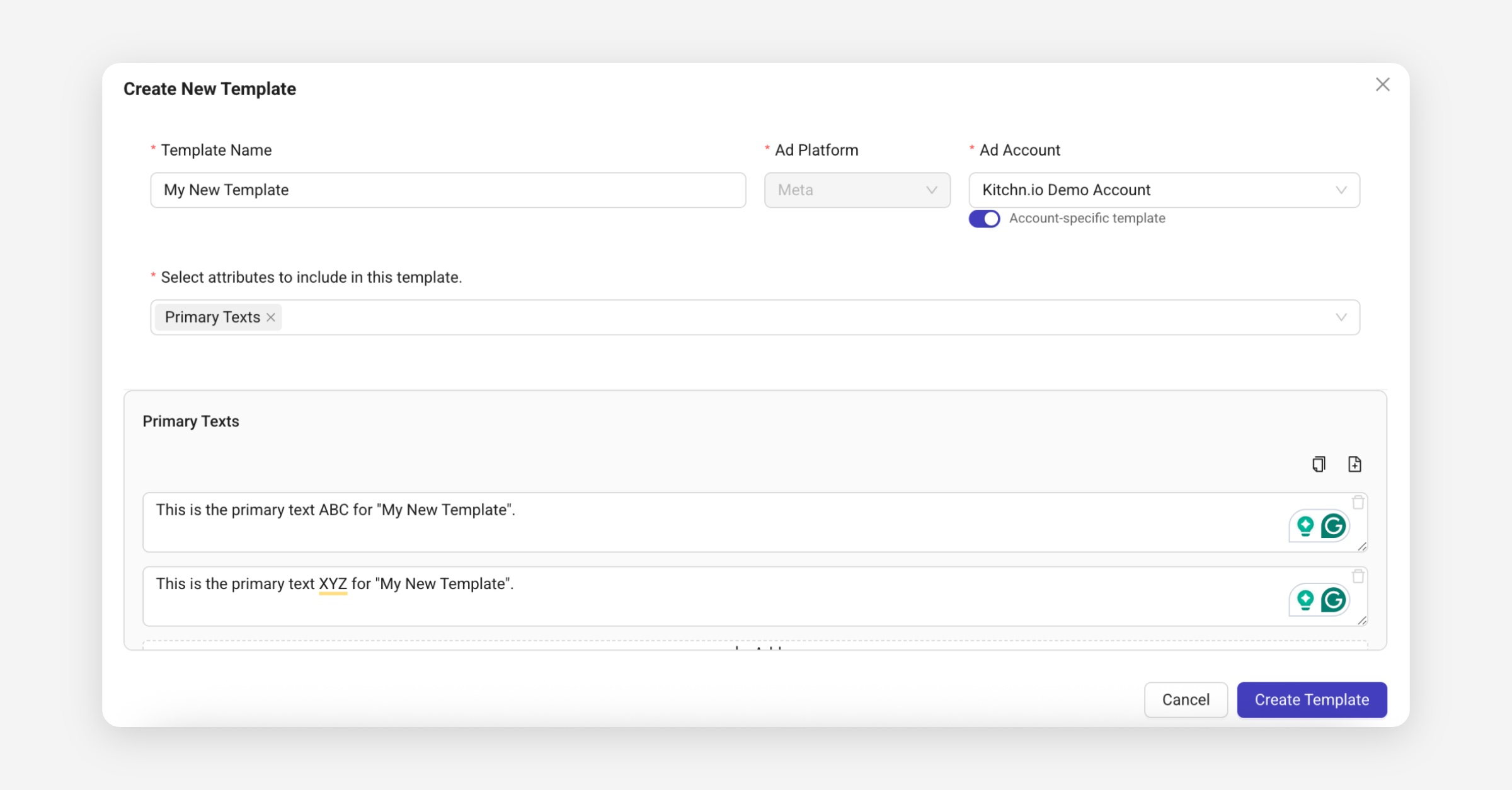Close the Create New Template dialog
The width and height of the screenshot is (1512, 790).
point(1382,84)
